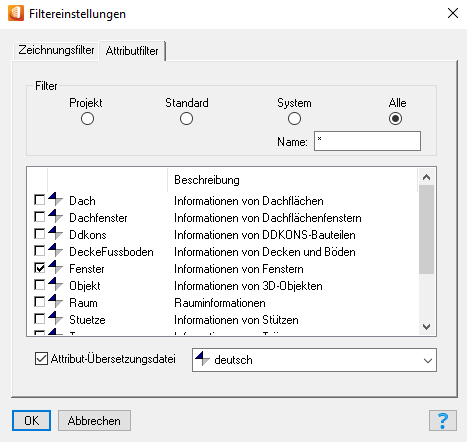Enable the Stuetze checkbox

(40, 319)
